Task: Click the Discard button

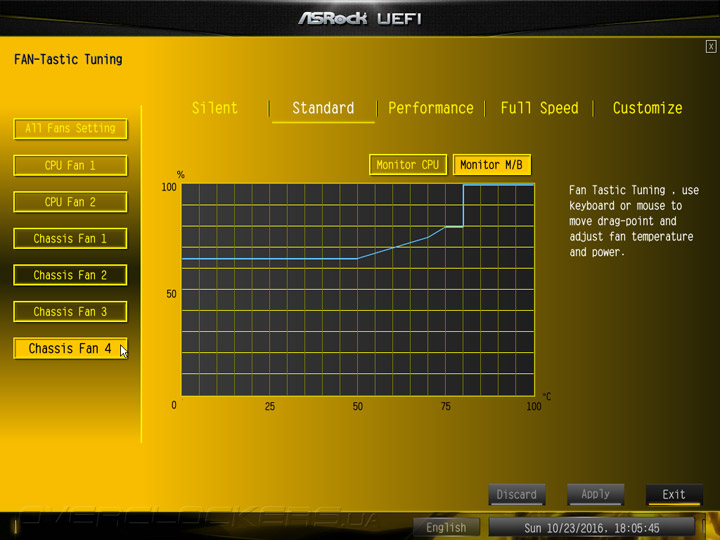Action: [517, 495]
